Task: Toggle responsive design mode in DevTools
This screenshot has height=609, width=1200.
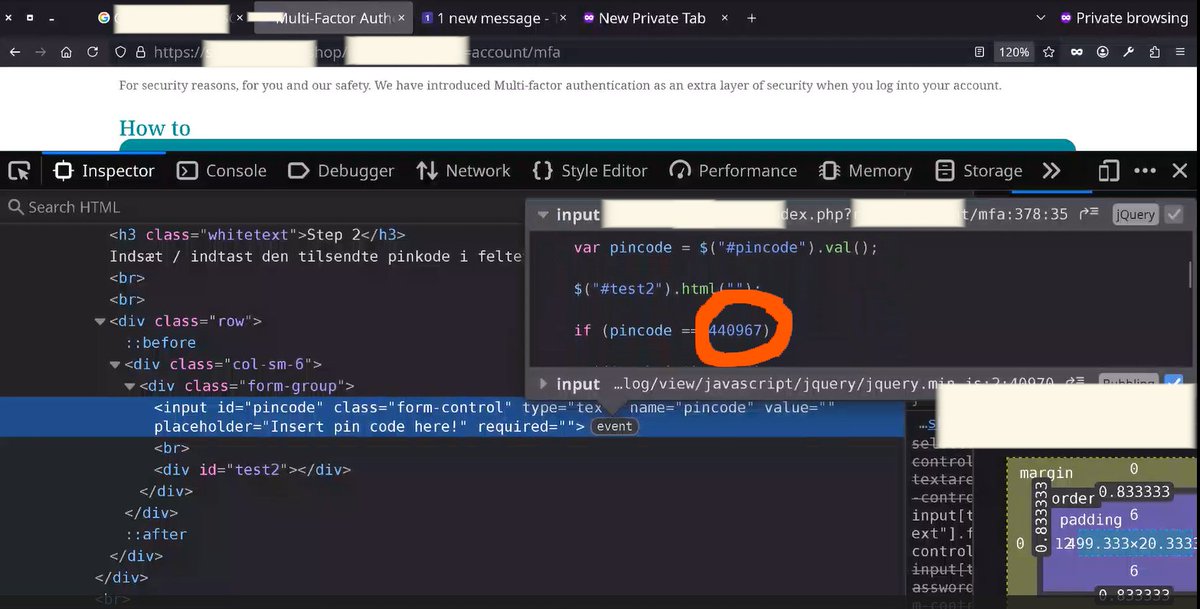Action: coord(1108,171)
